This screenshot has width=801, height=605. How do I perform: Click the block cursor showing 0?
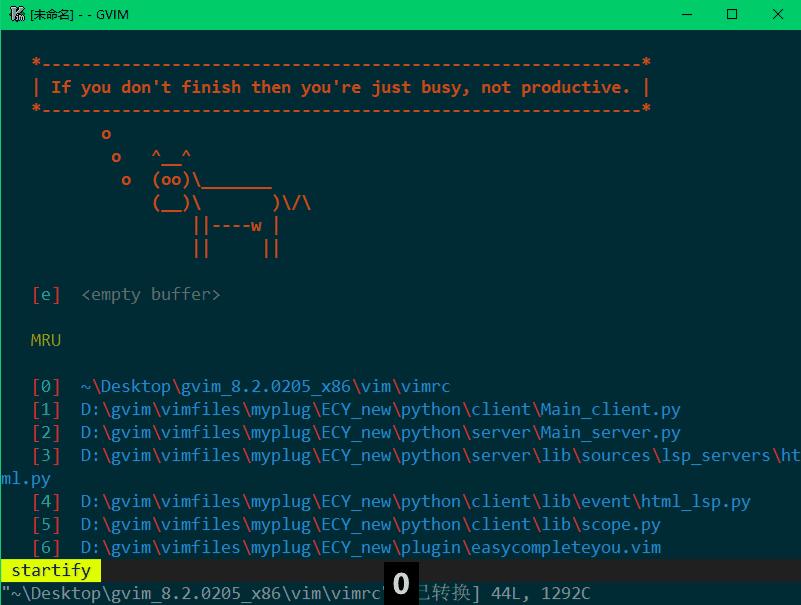coord(399,582)
